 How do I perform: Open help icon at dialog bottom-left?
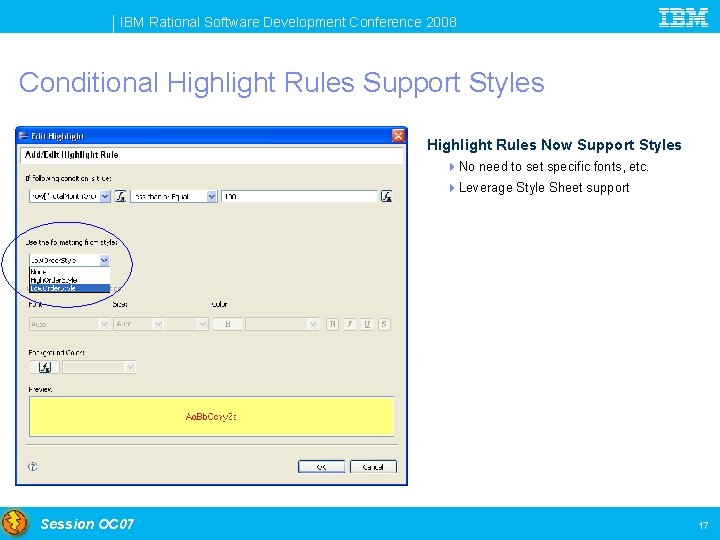click(x=33, y=467)
